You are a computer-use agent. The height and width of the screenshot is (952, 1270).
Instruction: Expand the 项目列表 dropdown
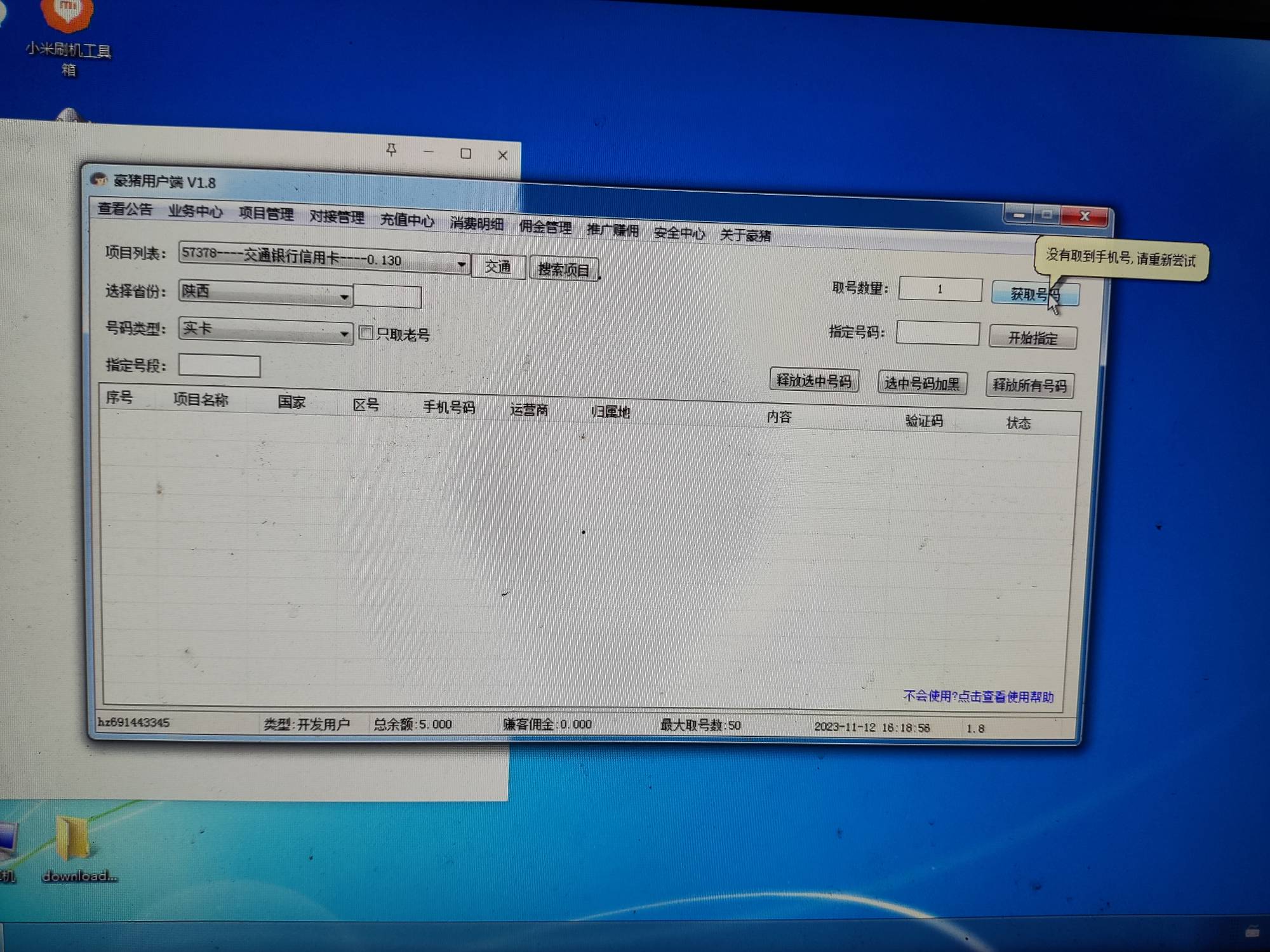pos(462,264)
